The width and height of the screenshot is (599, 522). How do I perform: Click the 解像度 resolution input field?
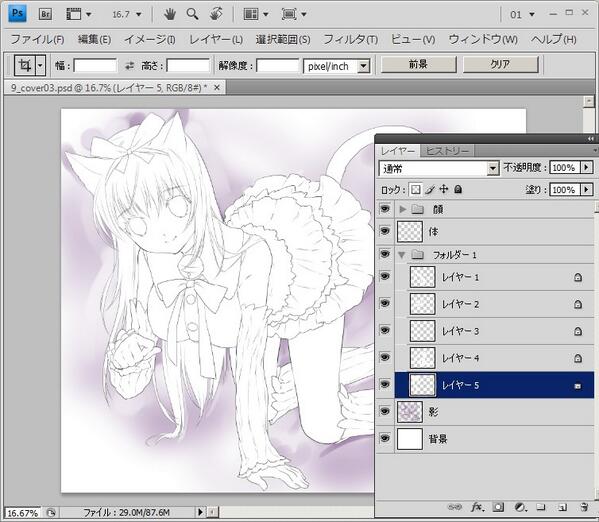[277, 65]
